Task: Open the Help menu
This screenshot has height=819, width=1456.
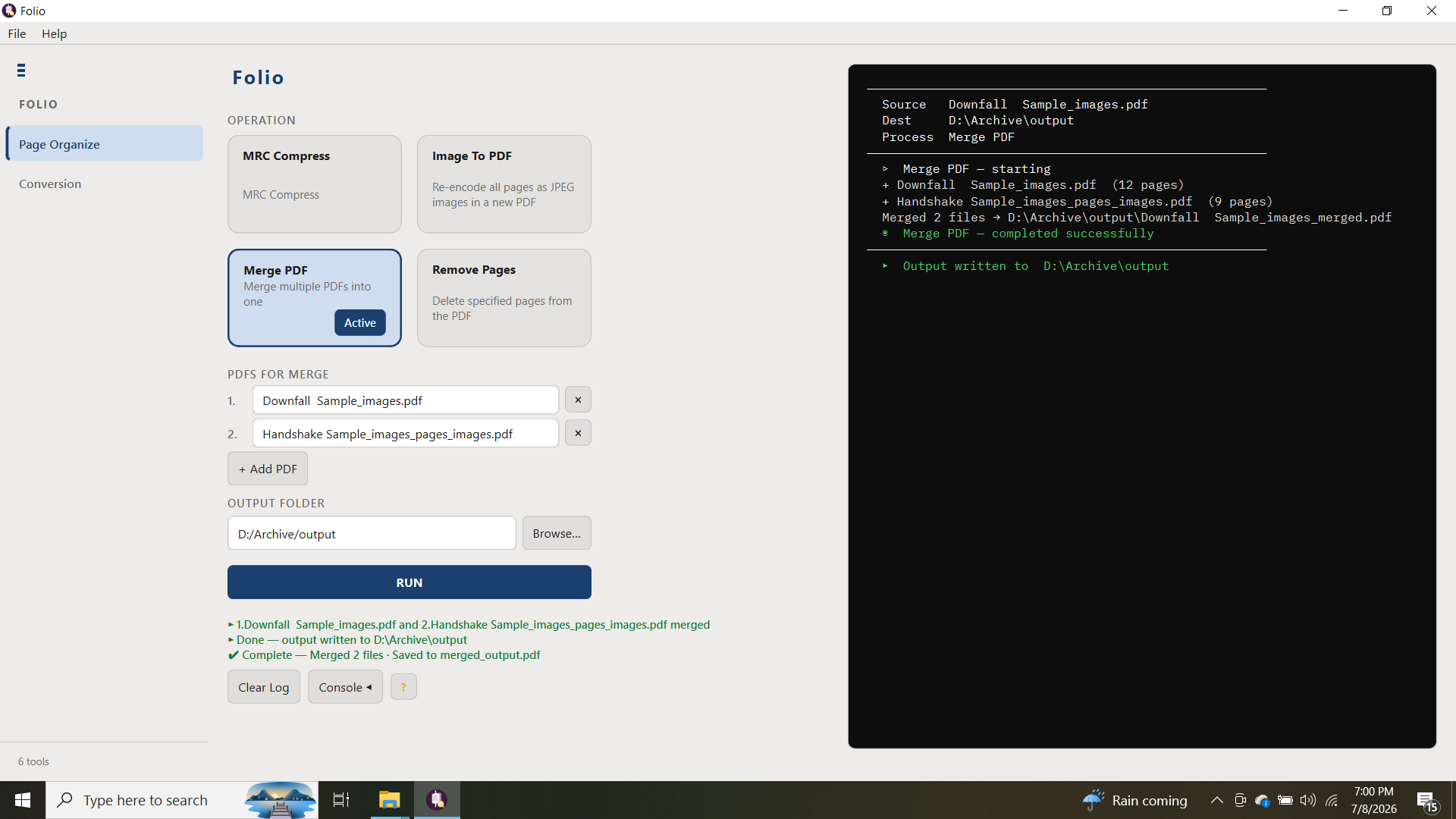Action: coord(54,33)
